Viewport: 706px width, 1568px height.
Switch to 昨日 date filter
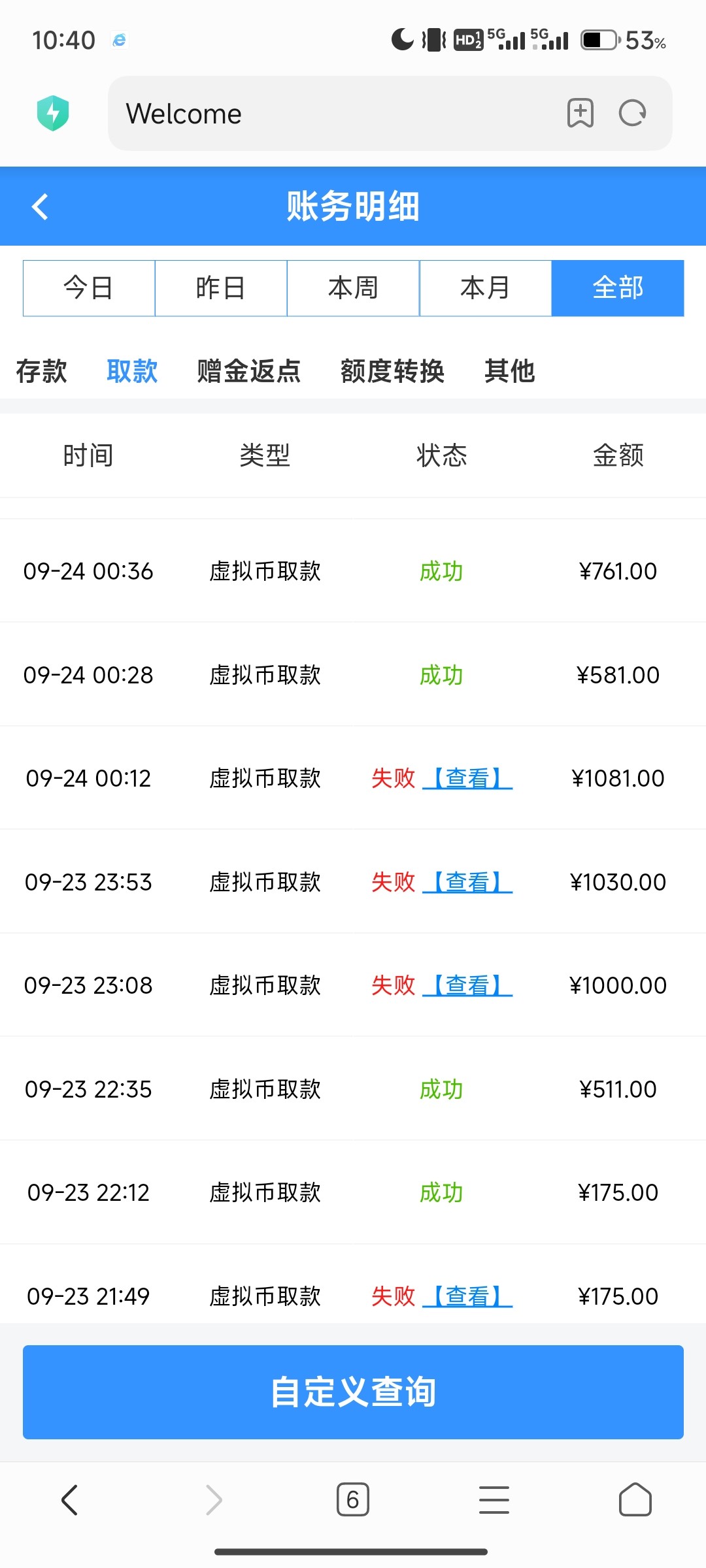tap(221, 288)
